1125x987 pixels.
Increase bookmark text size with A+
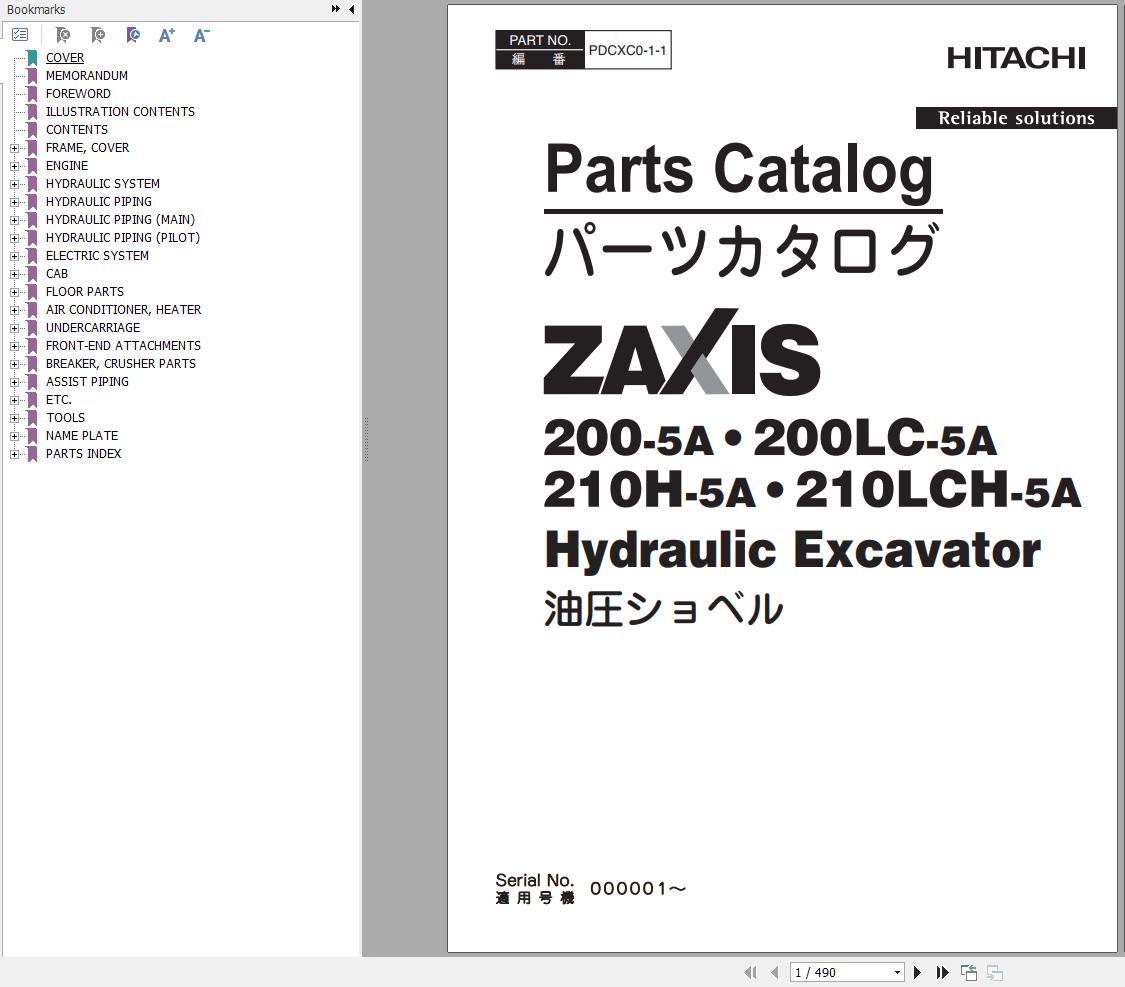166,35
